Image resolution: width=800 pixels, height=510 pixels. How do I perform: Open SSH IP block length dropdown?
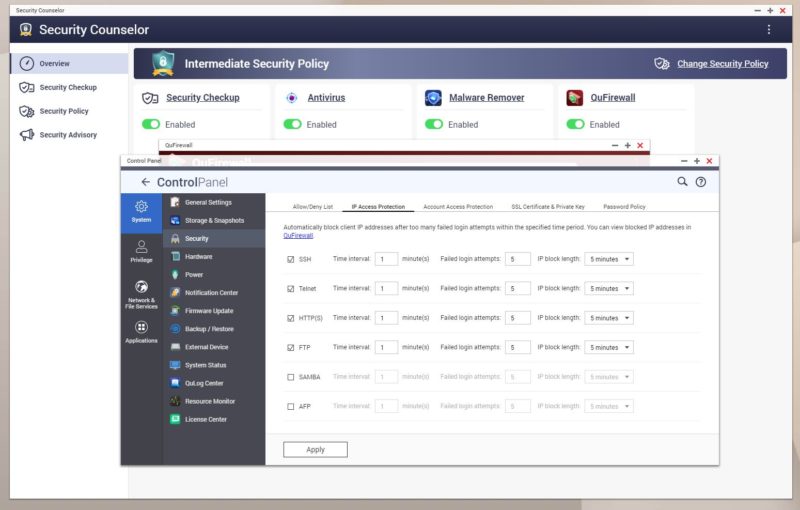tap(610, 259)
